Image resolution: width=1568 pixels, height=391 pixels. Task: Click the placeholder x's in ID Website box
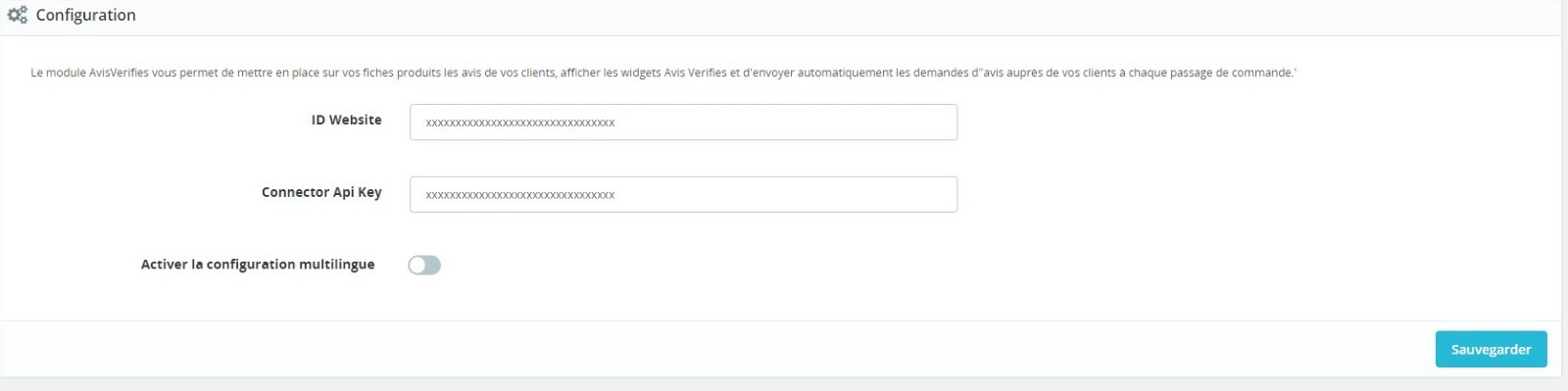519,122
